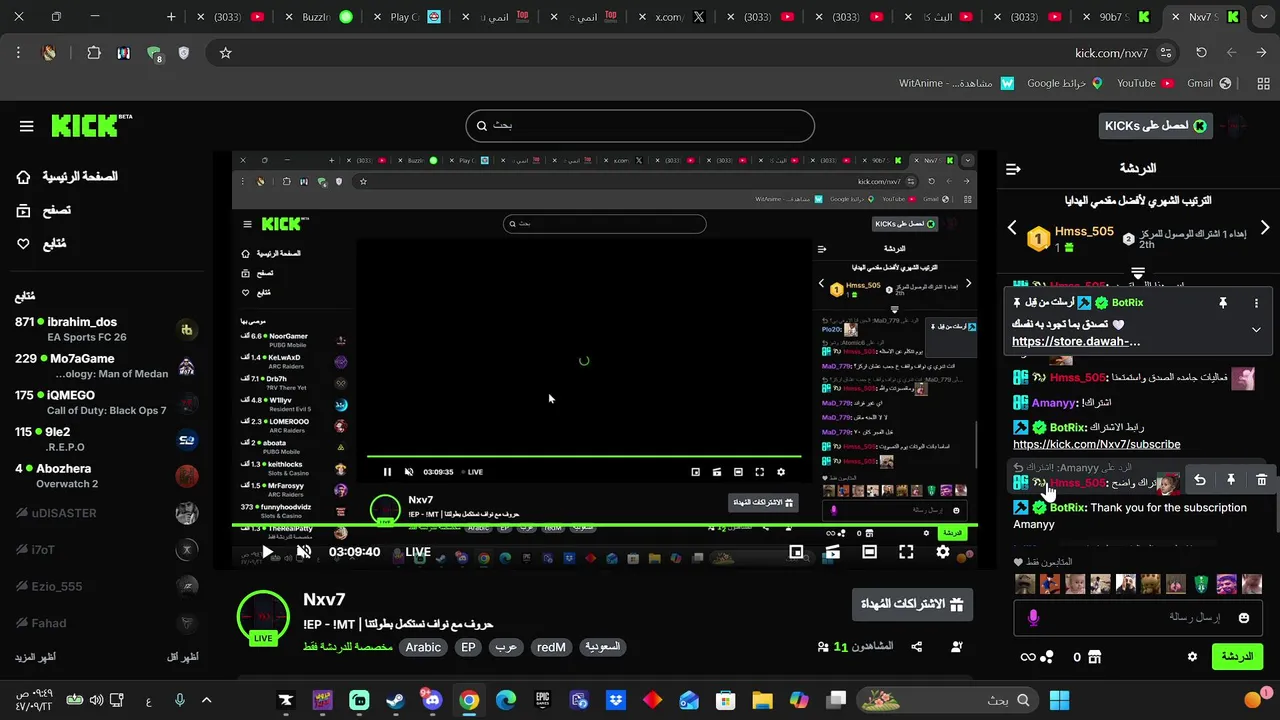This screenshot has height=720, width=1280.
Task: Open the player clip icon
Action: [832, 552]
